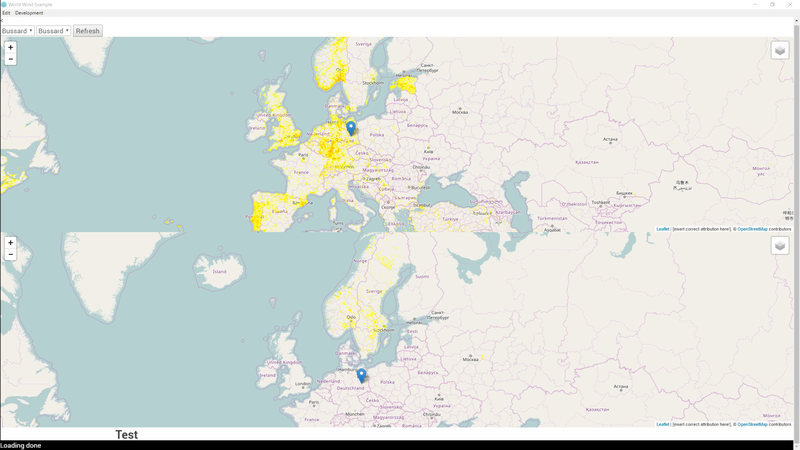Zoom in on the upper map

click(x=11, y=47)
